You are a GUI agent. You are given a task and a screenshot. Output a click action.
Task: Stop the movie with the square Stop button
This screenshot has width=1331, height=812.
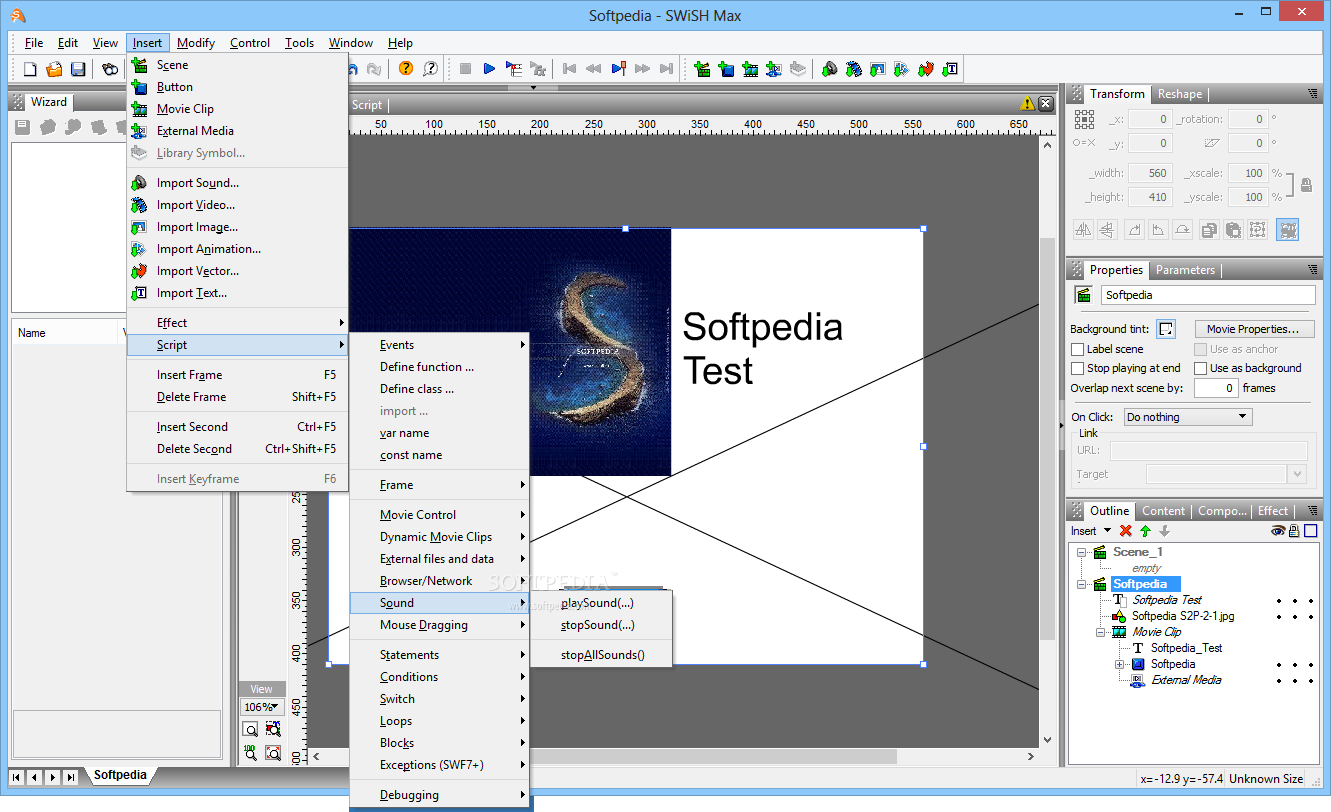pos(465,69)
